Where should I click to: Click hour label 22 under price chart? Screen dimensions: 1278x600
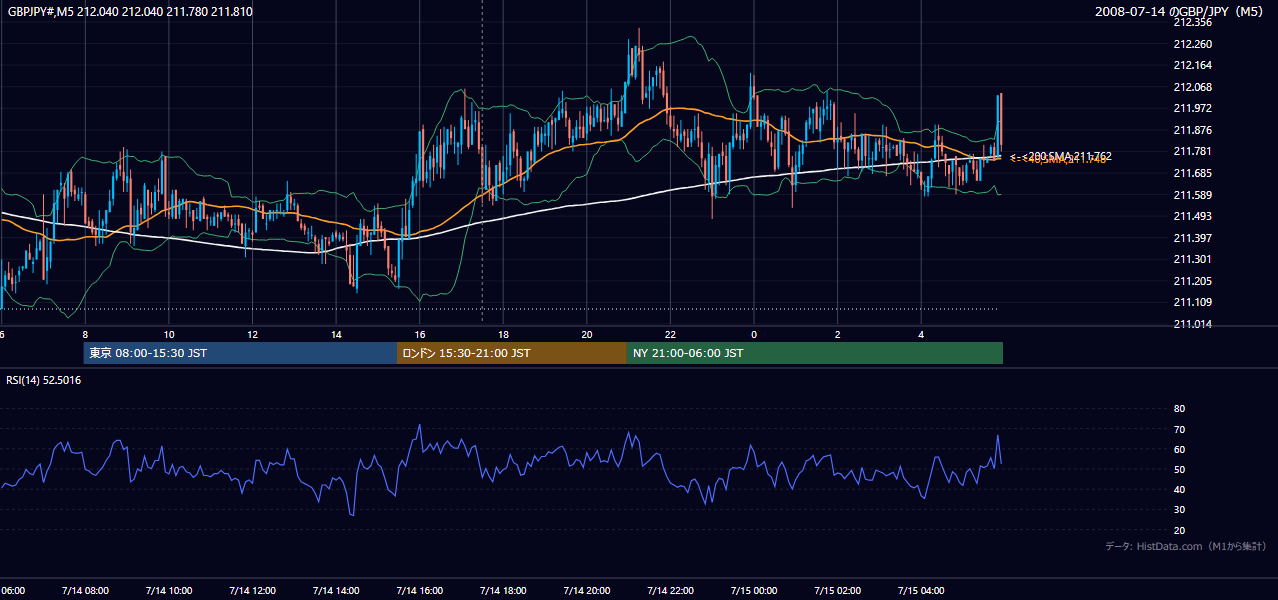pyautogui.click(x=670, y=334)
